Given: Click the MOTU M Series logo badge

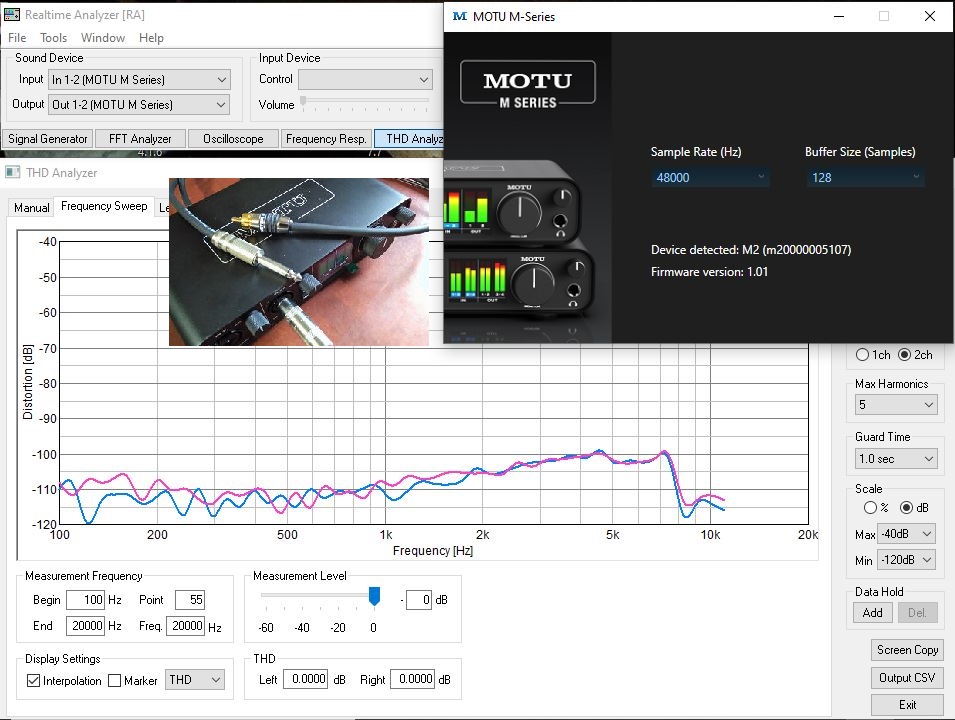Looking at the screenshot, I should click(x=527, y=85).
